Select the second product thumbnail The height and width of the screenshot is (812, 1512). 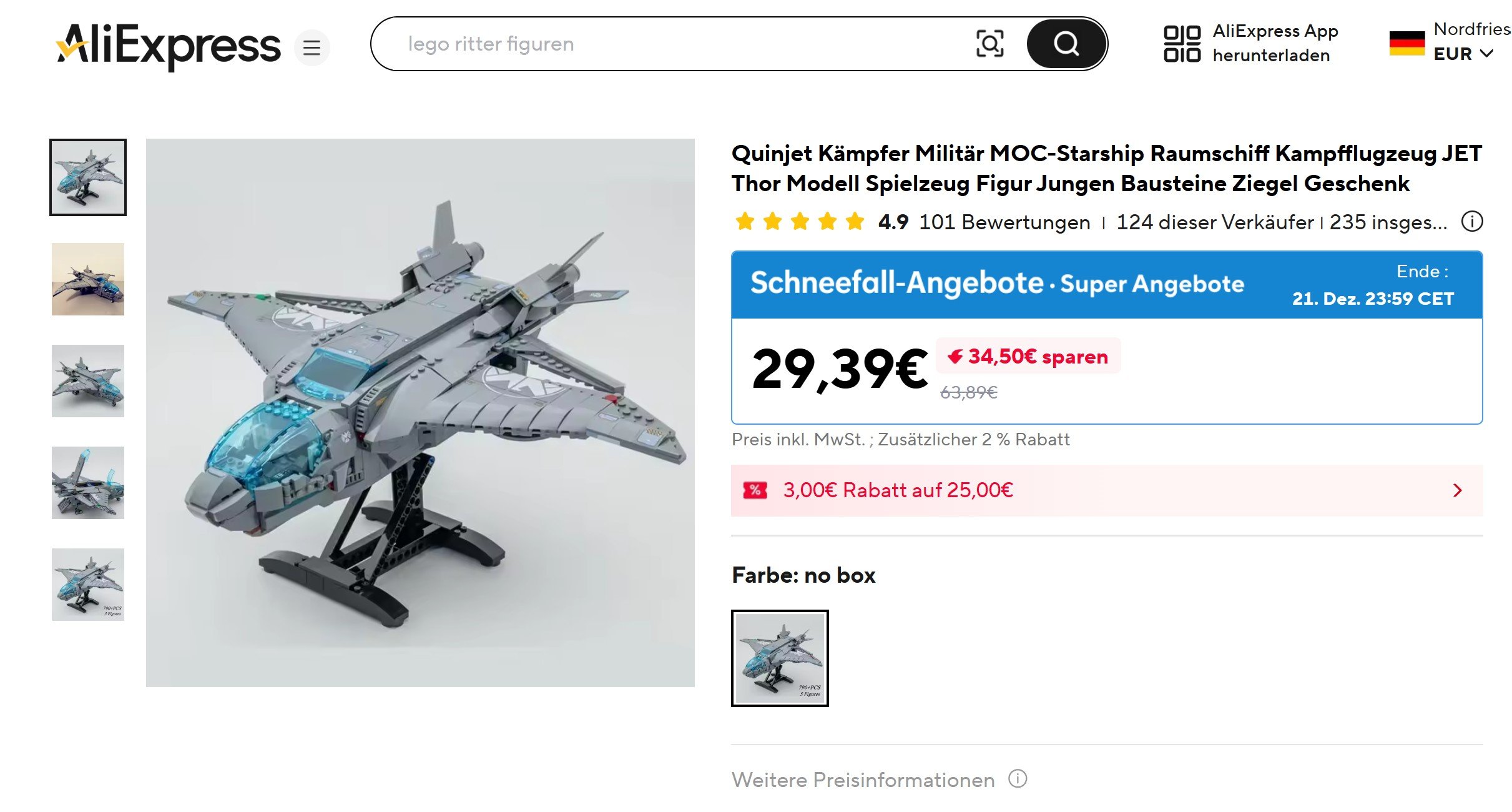tap(88, 279)
